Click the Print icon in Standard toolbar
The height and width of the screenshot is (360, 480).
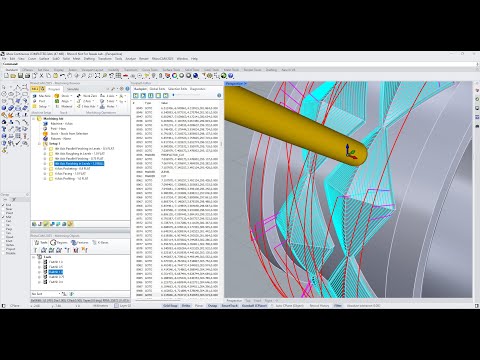(27, 76)
